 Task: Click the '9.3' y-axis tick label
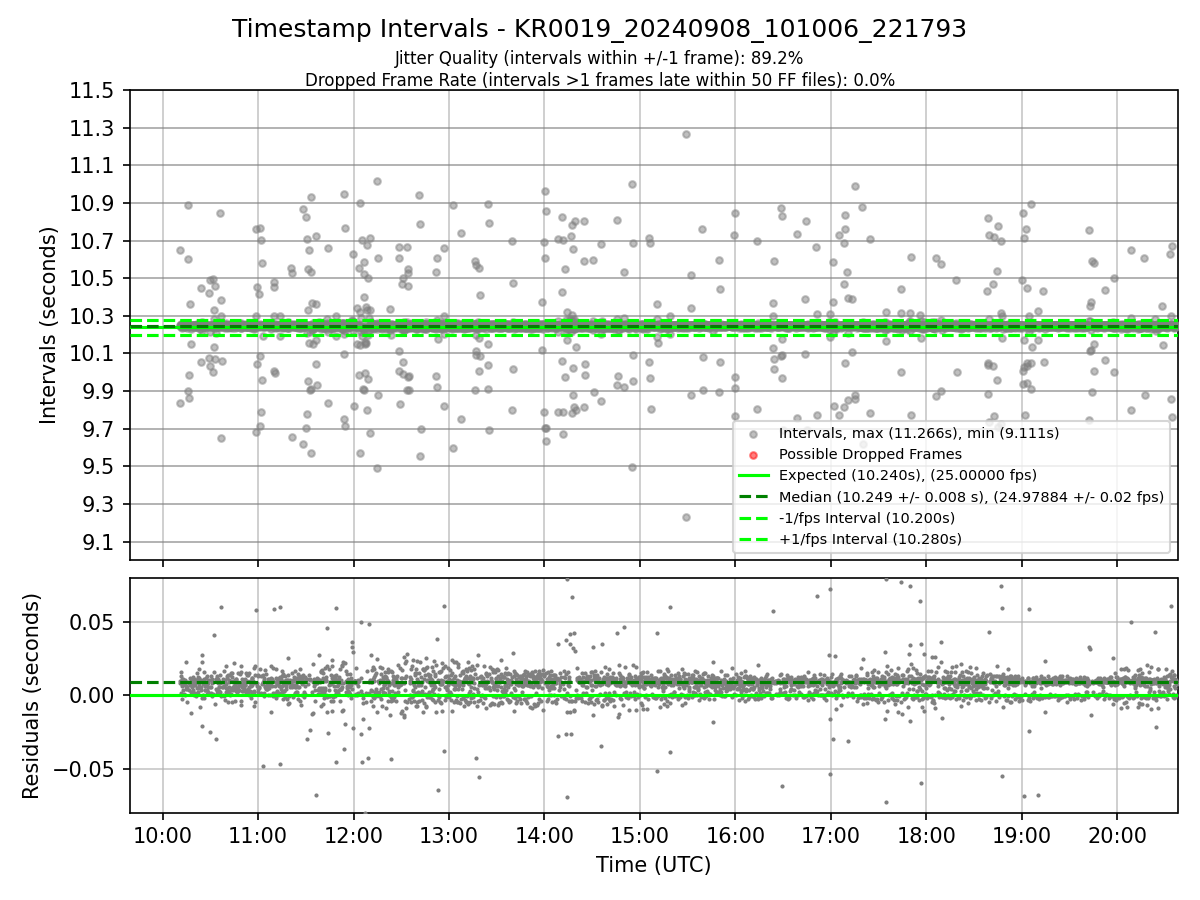click(x=99, y=504)
